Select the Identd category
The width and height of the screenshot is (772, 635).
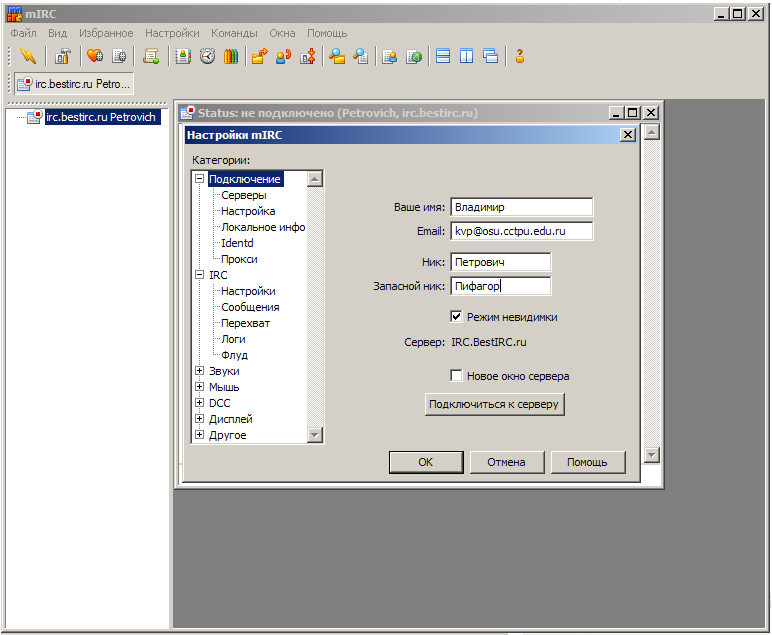coord(237,243)
